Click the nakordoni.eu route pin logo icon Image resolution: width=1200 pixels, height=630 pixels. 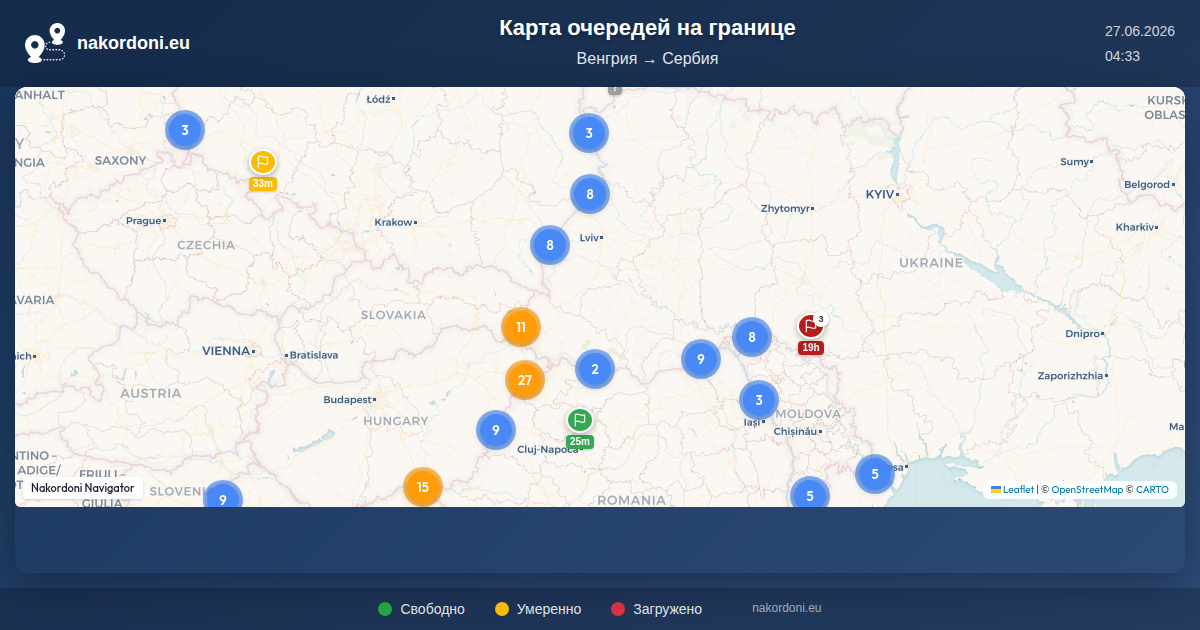click(x=45, y=43)
